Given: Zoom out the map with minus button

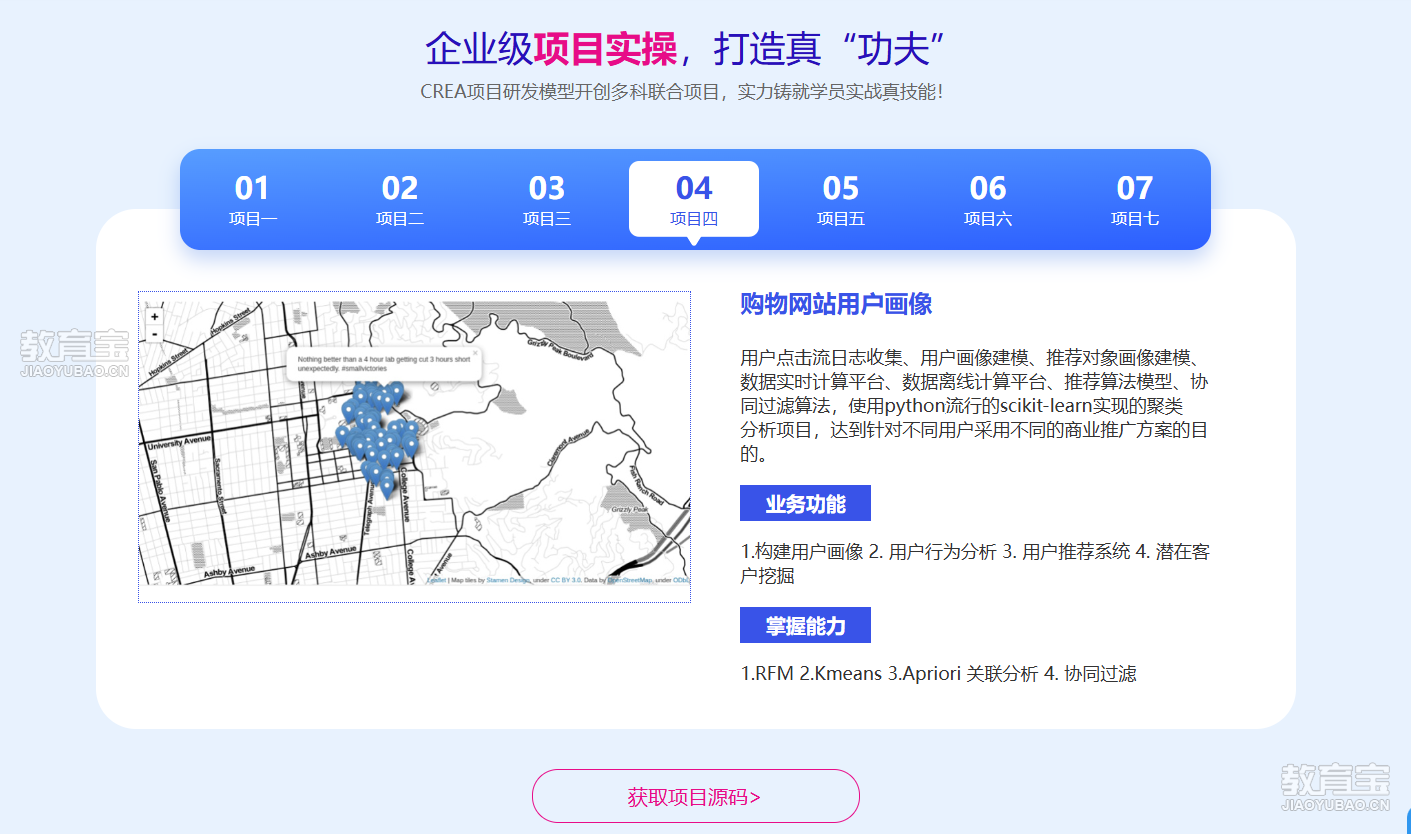Looking at the screenshot, I should coord(154,334).
